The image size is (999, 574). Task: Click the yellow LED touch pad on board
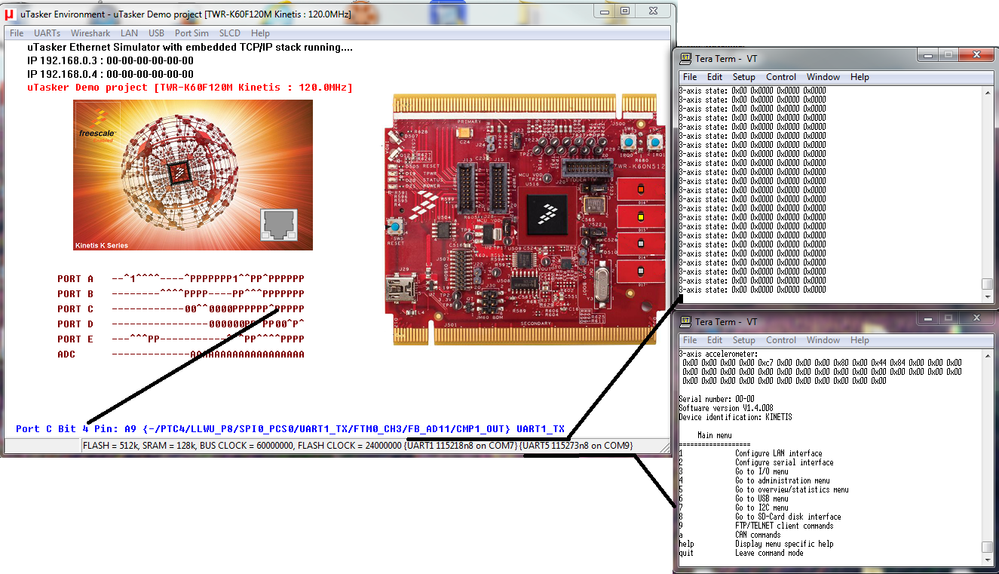pyautogui.click(x=641, y=217)
